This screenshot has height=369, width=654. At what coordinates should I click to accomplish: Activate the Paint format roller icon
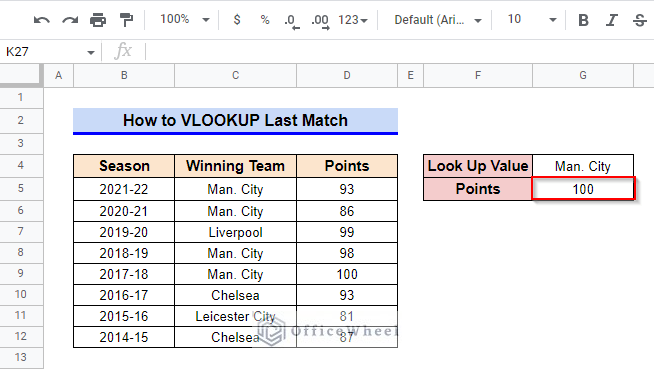[126, 20]
